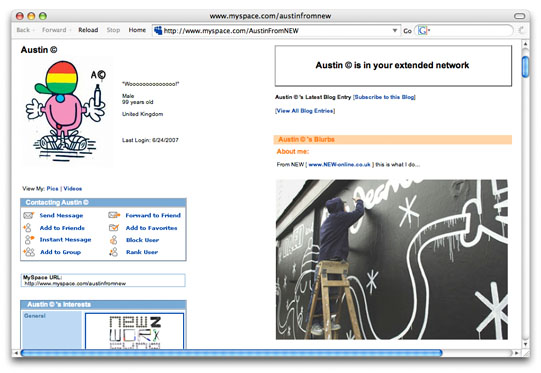Click the Austin ©'s Interests header
The width and height of the screenshot is (541, 373).
(x=103, y=304)
